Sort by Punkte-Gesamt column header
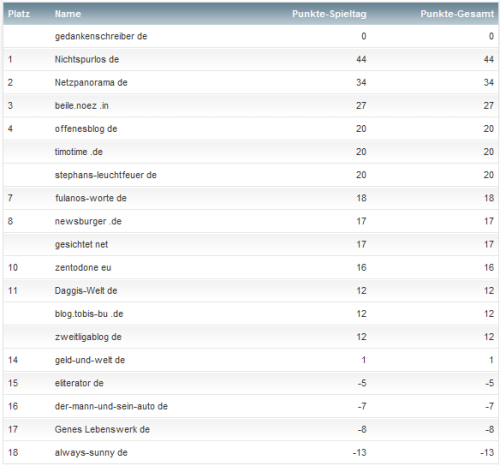The width and height of the screenshot is (500, 466). 457,14
